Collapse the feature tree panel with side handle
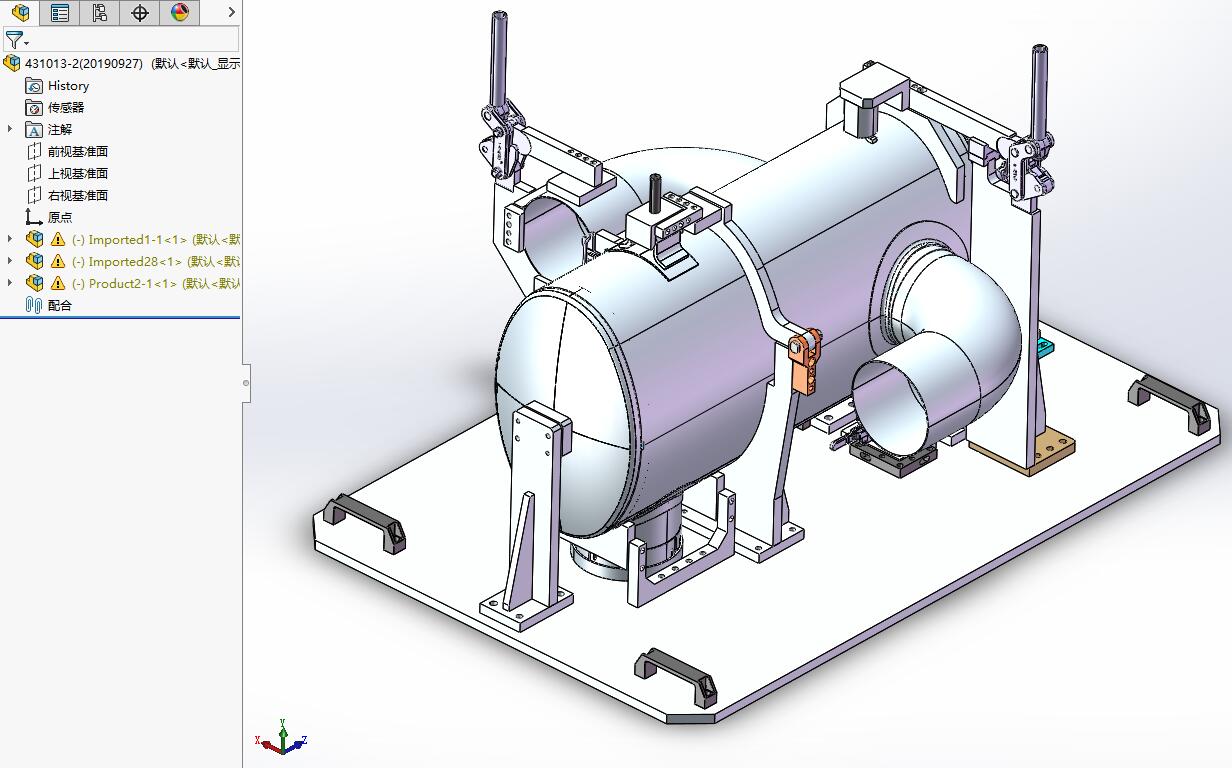 246,383
